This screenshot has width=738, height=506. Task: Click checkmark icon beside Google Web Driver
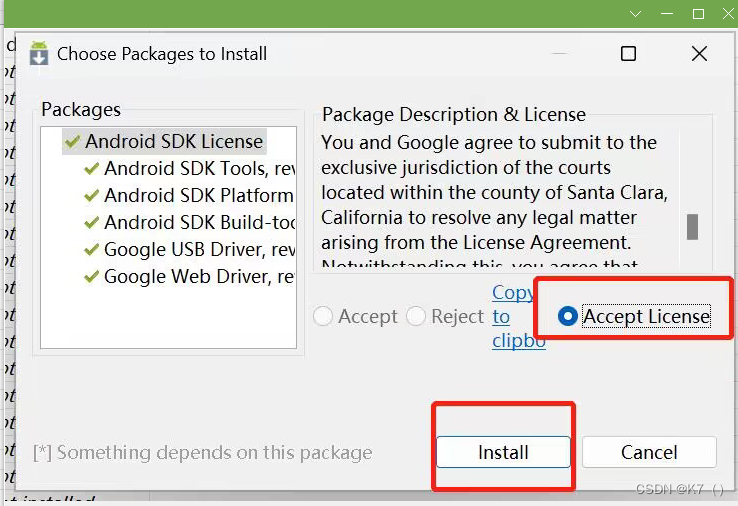[x=91, y=276]
